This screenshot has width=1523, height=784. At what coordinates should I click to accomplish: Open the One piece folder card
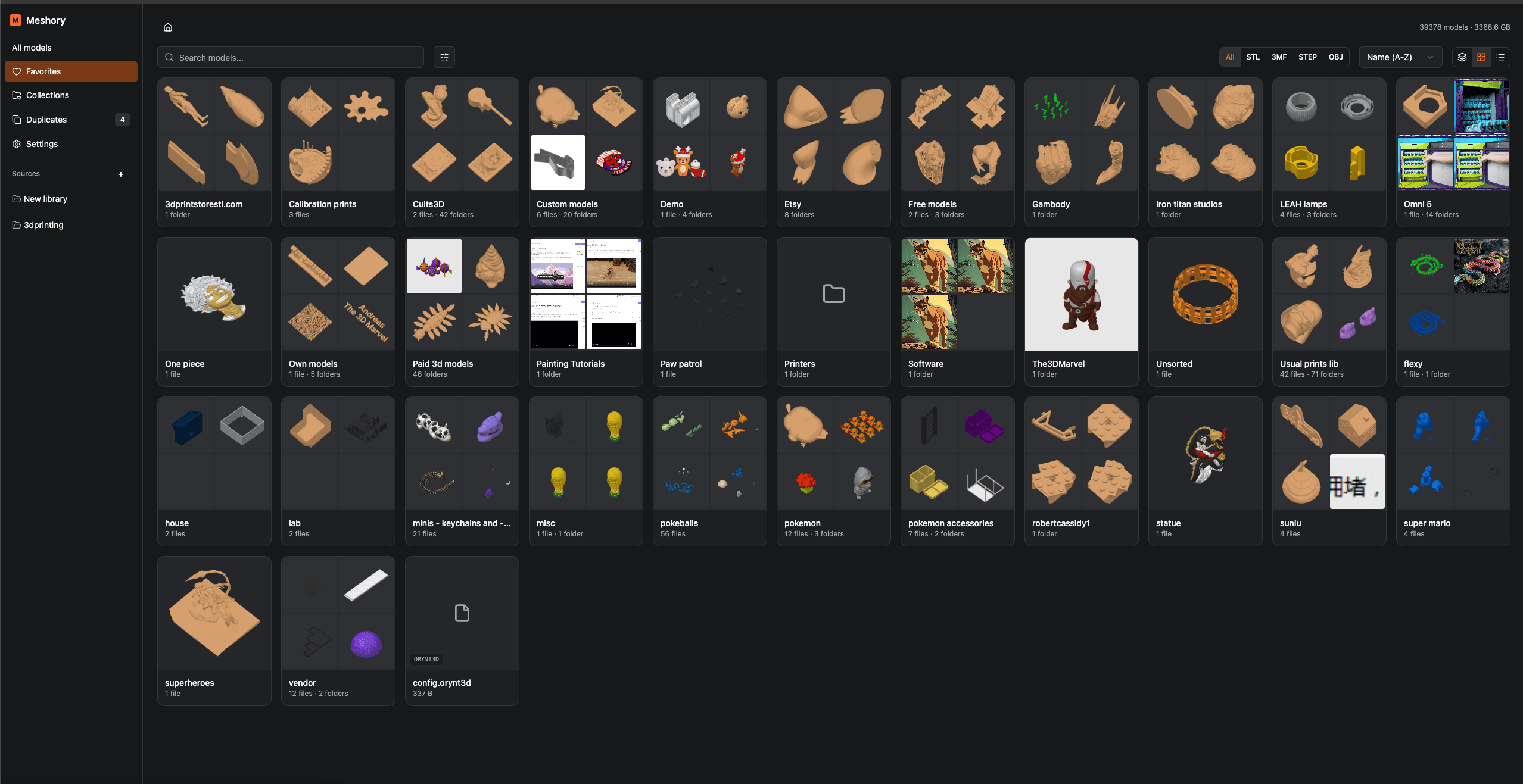point(214,312)
